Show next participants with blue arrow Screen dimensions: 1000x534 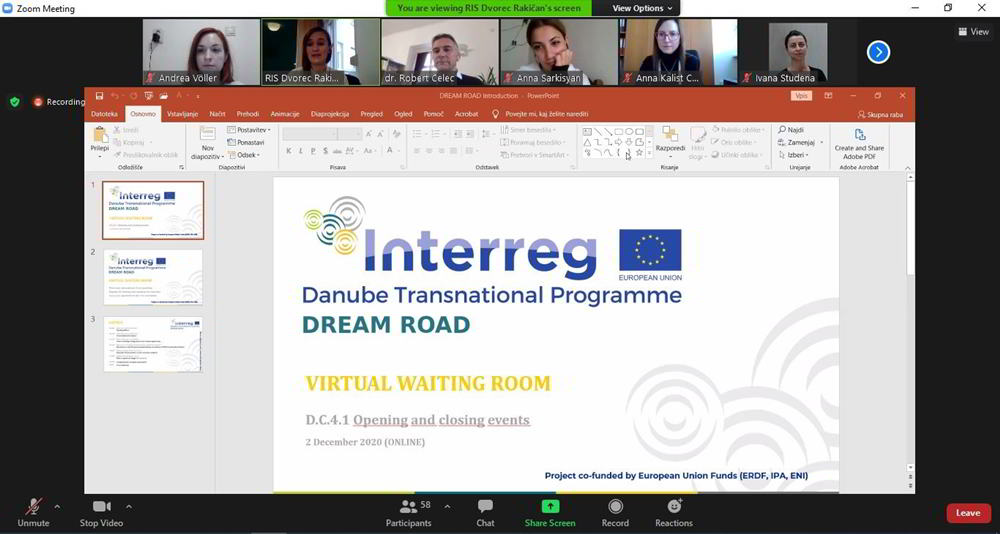pos(878,52)
